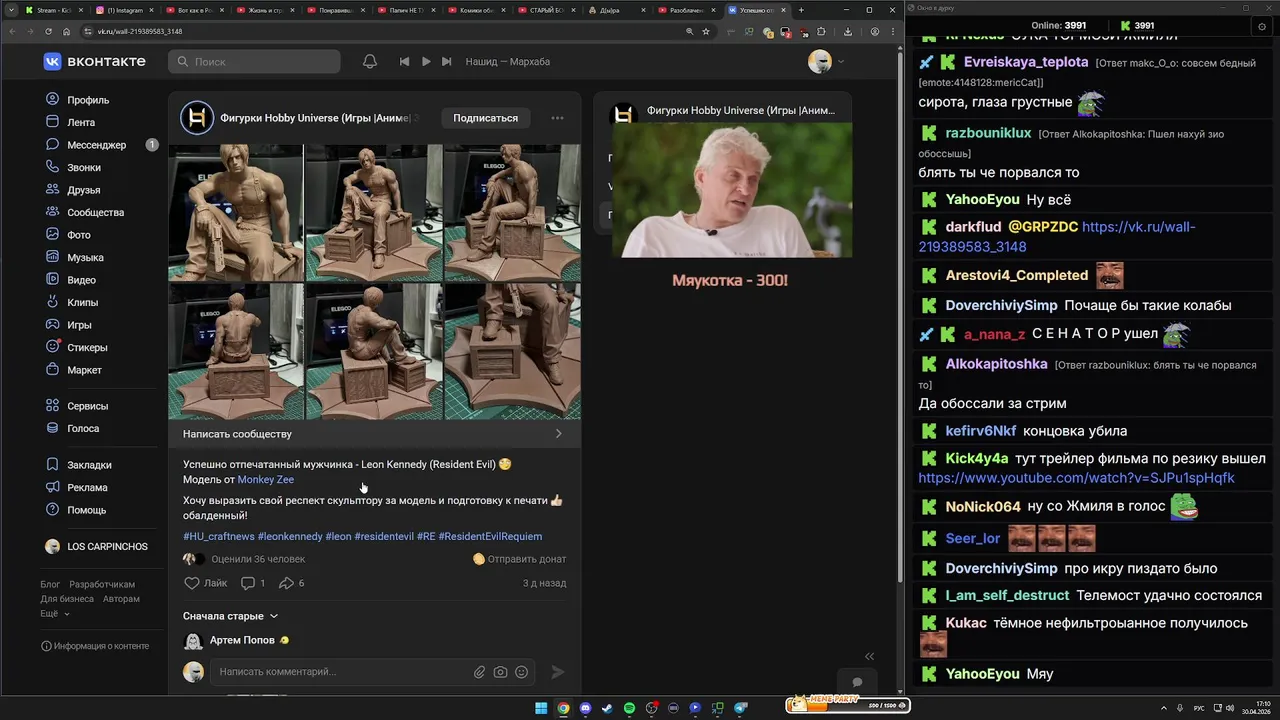Open the vk.com wall link in chat
The image size is (1280, 720).
tap(1057, 237)
